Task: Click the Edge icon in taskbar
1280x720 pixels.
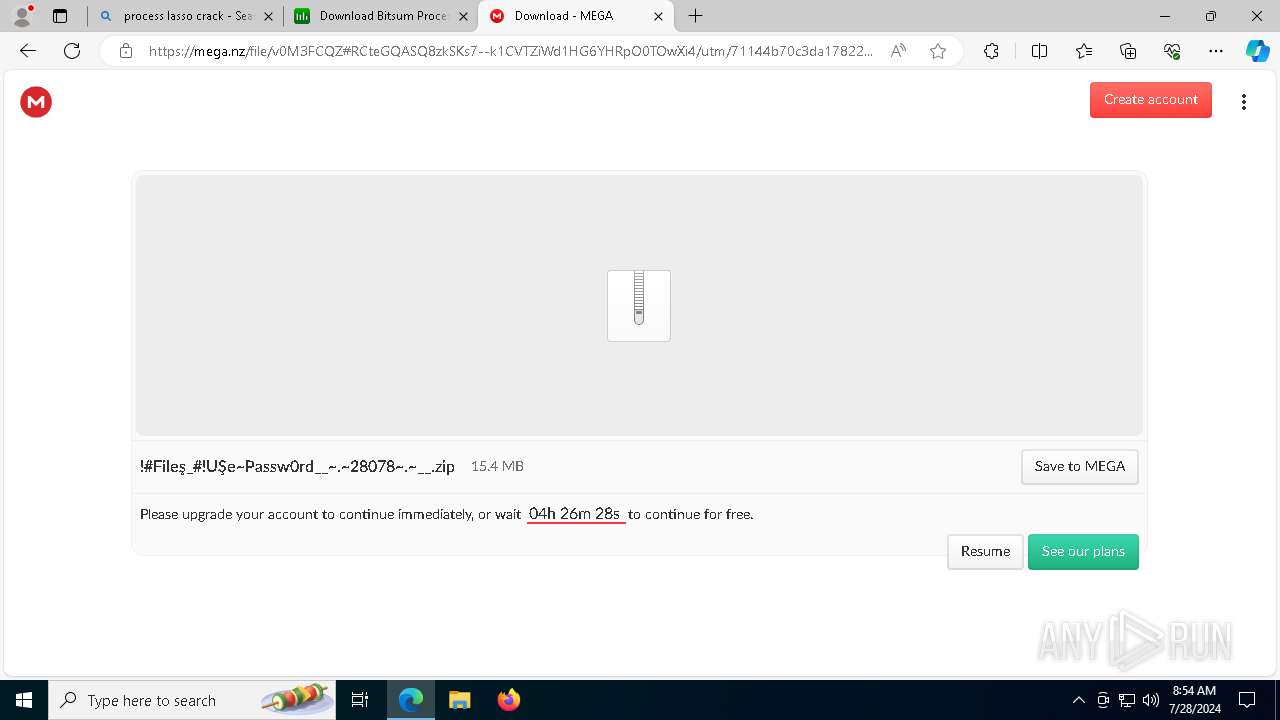Action: pyautogui.click(x=411, y=700)
